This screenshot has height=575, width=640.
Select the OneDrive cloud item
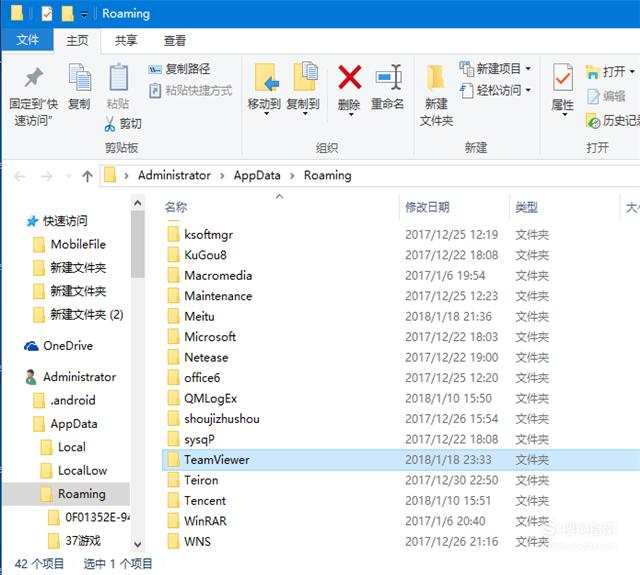(x=58, y=346)
